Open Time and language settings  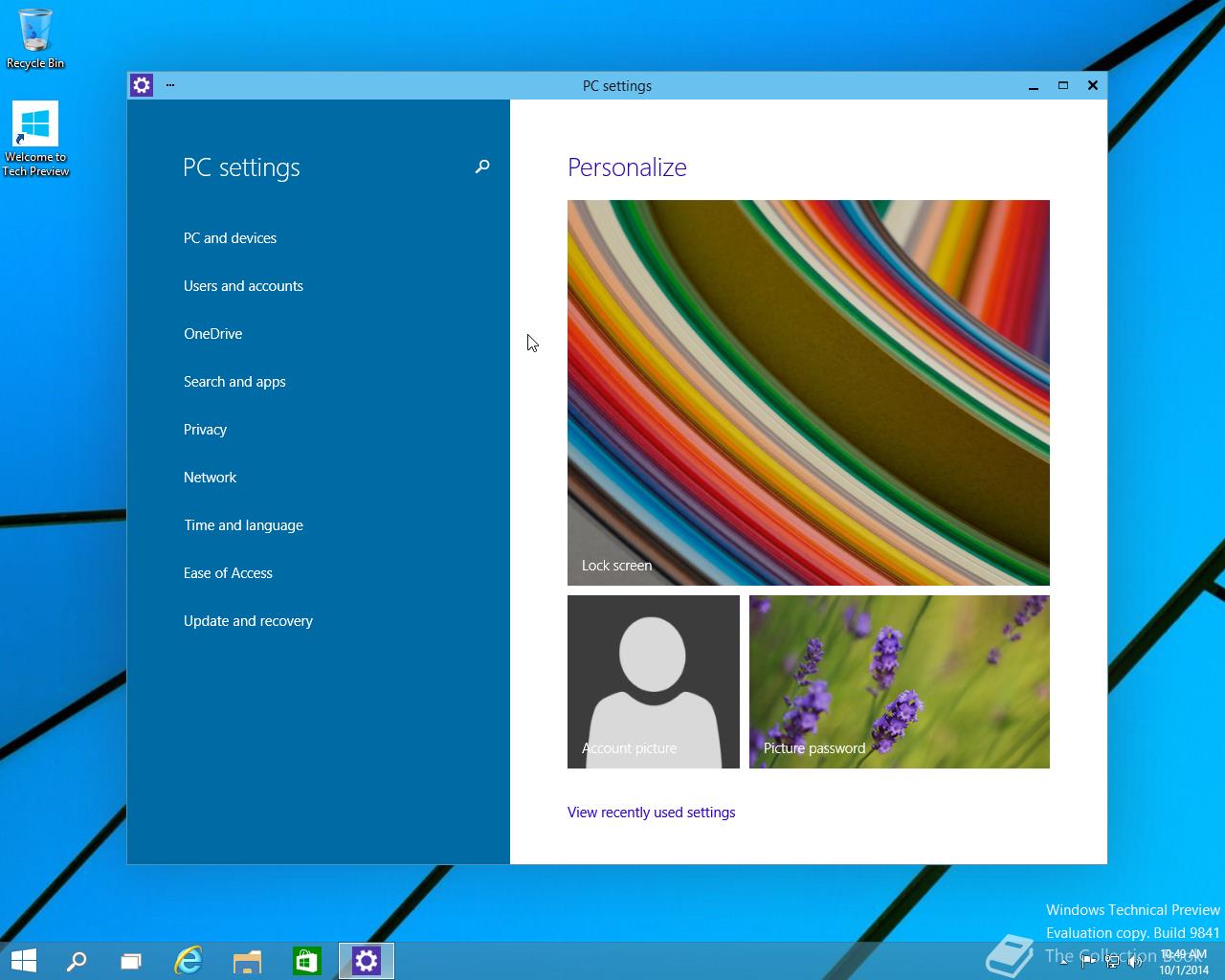point(243,525)
